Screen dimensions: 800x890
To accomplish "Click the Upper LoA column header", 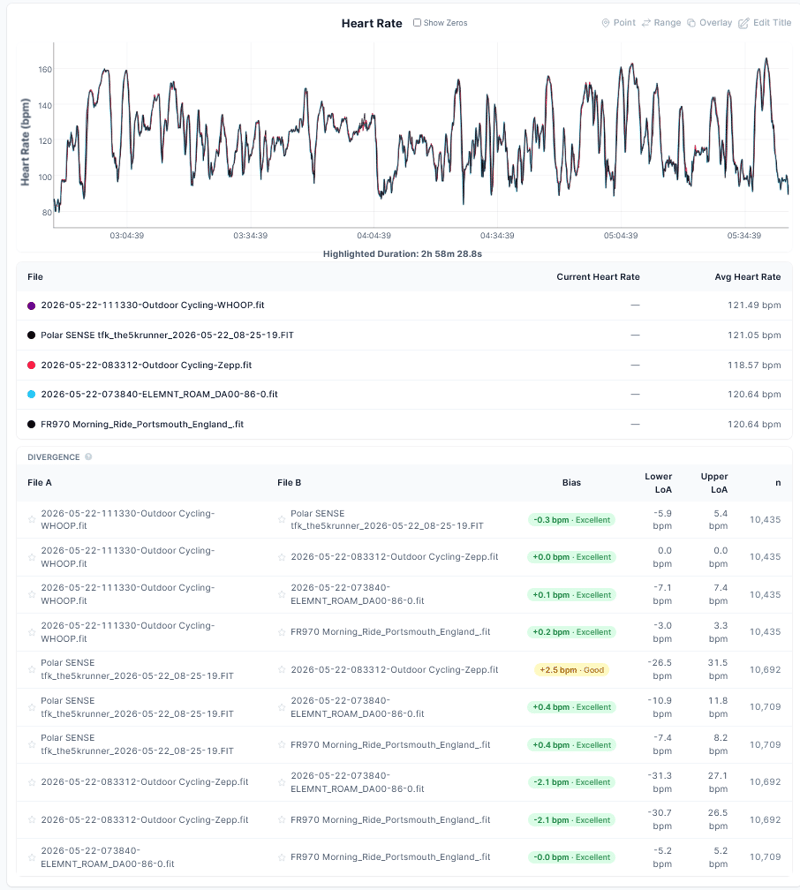I will (714, 483).
